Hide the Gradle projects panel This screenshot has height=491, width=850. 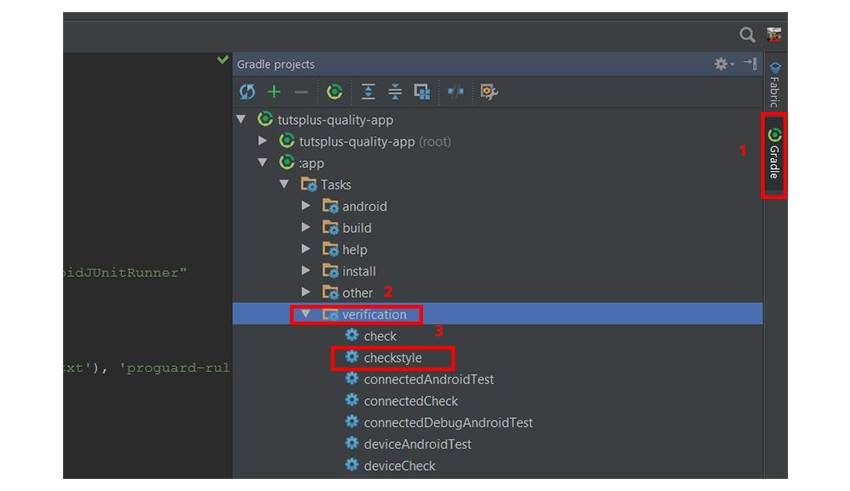750,63
